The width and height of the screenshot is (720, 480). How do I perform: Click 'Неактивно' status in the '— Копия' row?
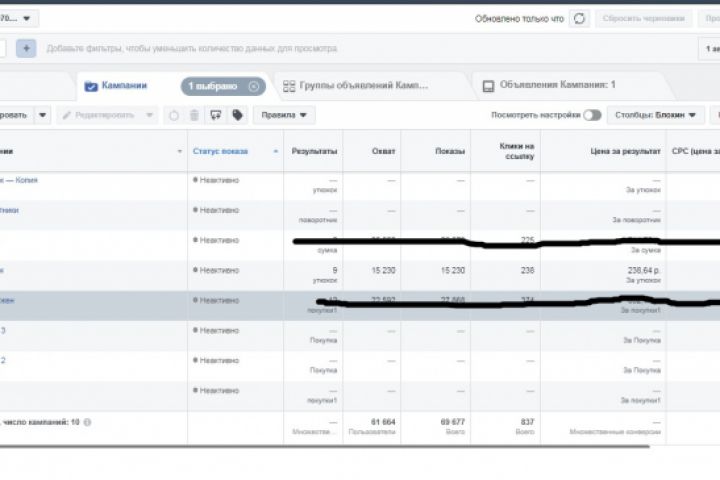(216, 180)
